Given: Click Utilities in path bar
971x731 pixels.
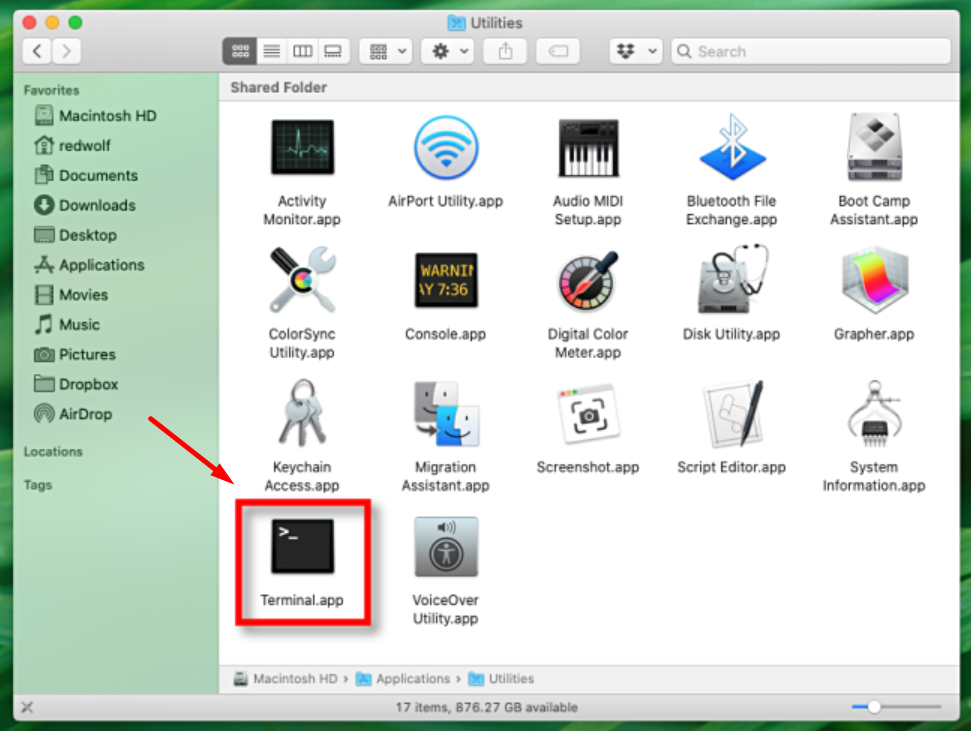Looking at the screenshot, I should pyautogui.click(x=501, y=679).
